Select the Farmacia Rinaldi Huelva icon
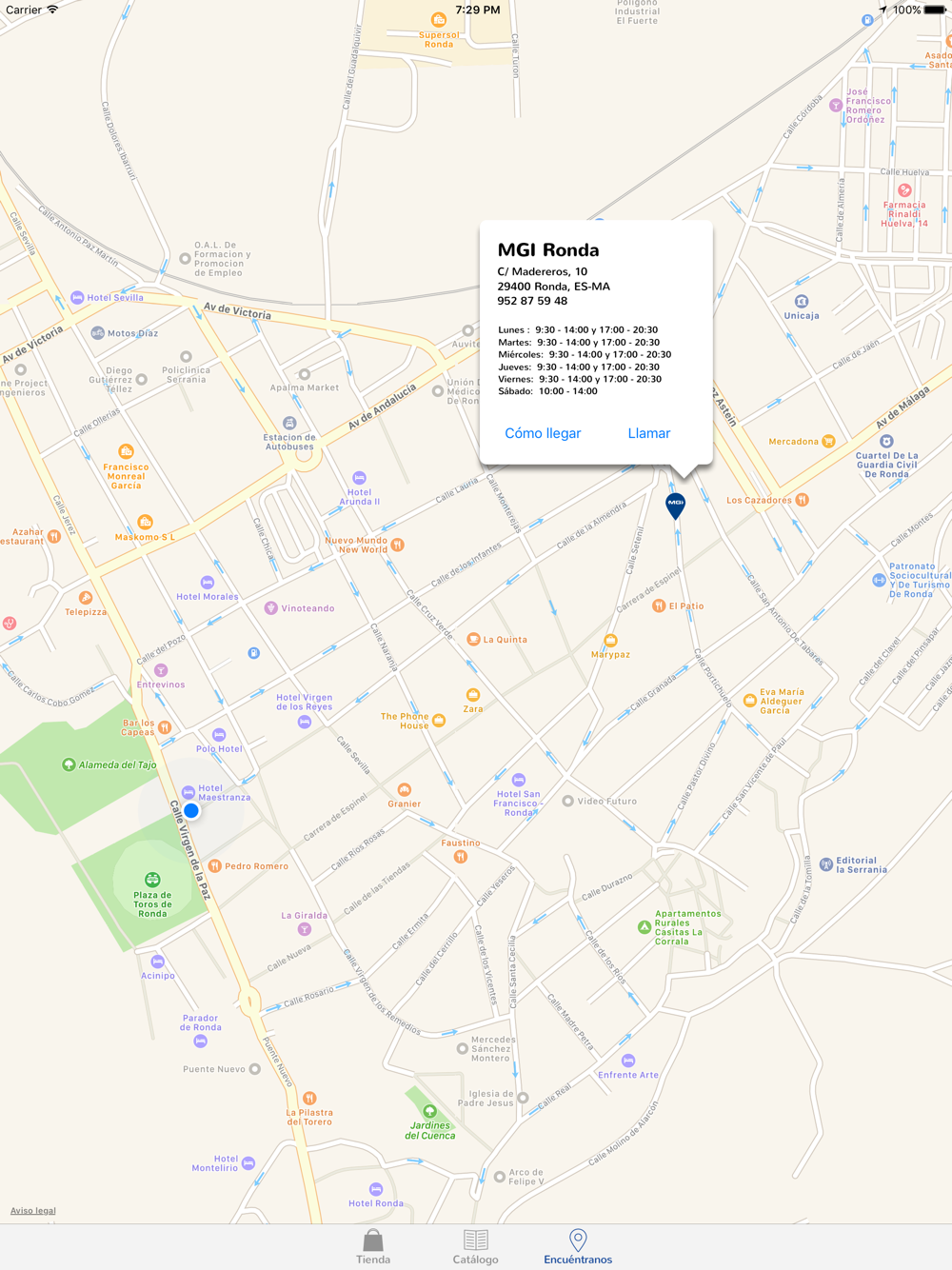 [904, 190]
